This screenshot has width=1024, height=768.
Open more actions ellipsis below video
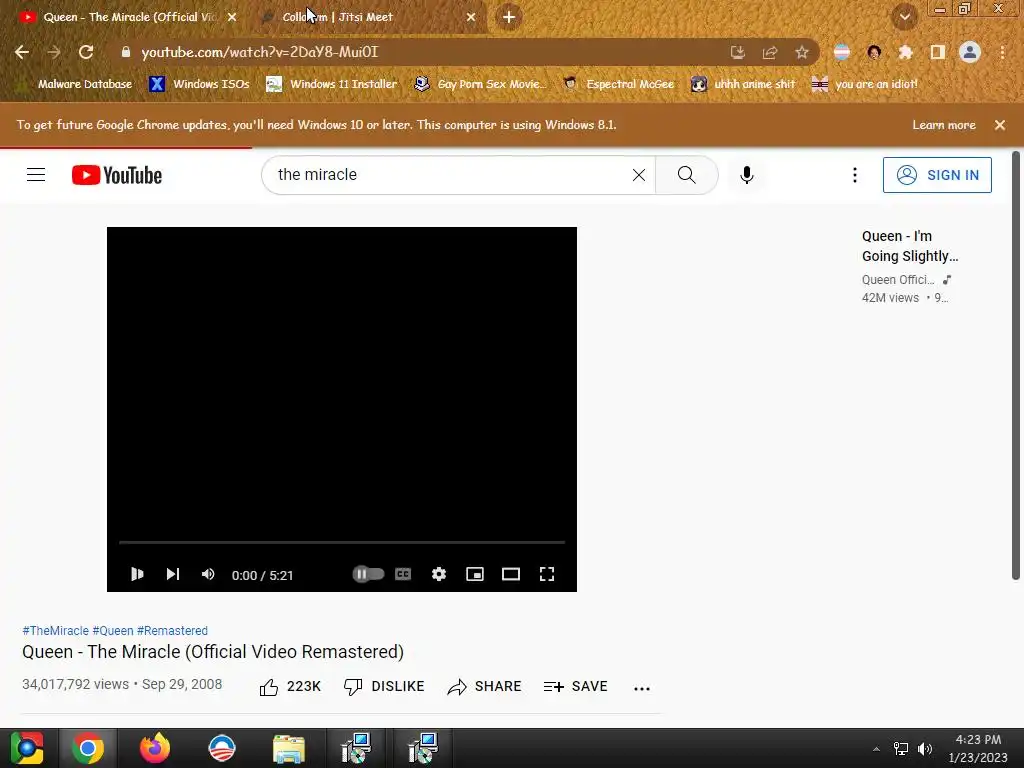pos(642,688)
